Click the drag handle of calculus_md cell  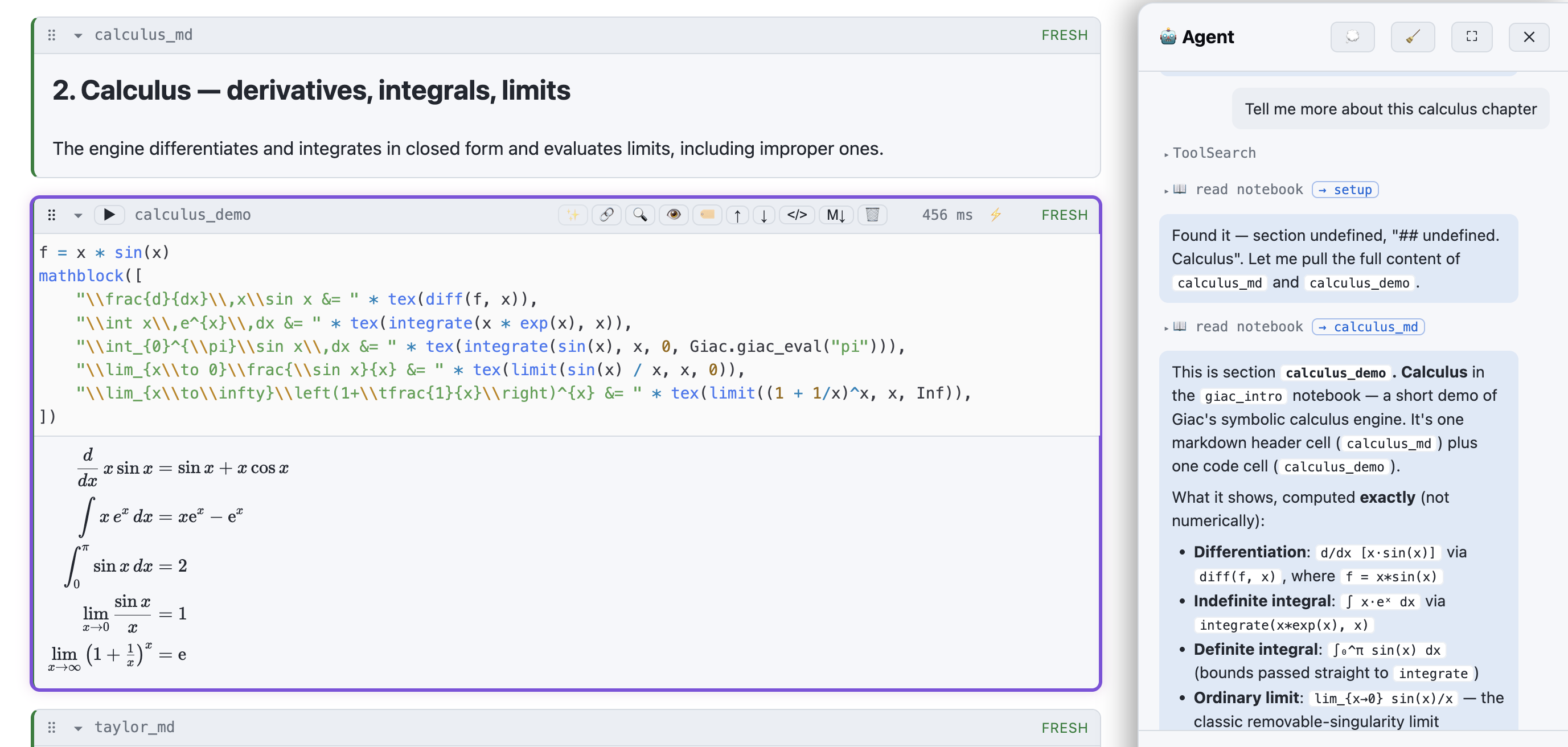[x=52, y=35]
